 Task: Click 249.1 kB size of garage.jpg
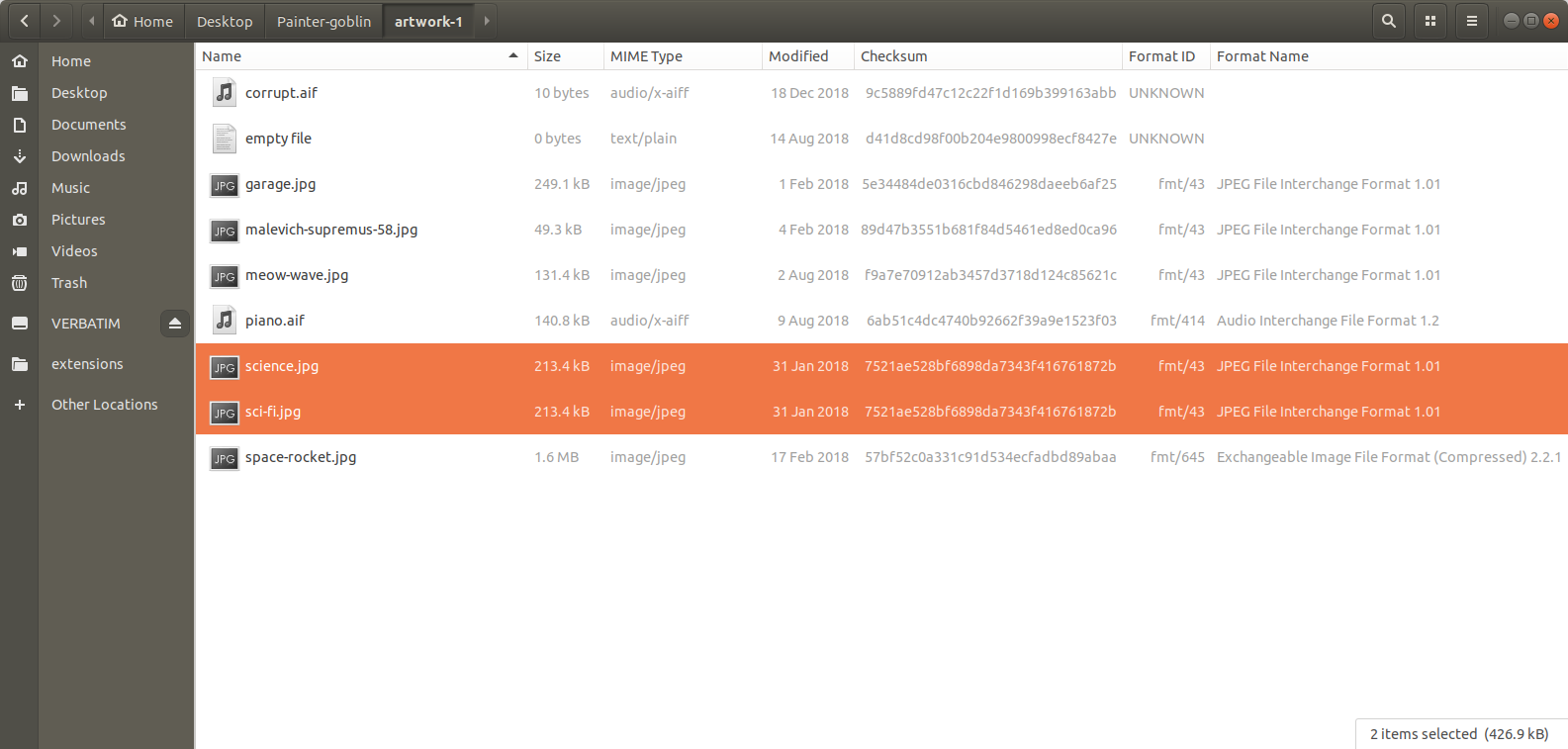coord(562,184)
